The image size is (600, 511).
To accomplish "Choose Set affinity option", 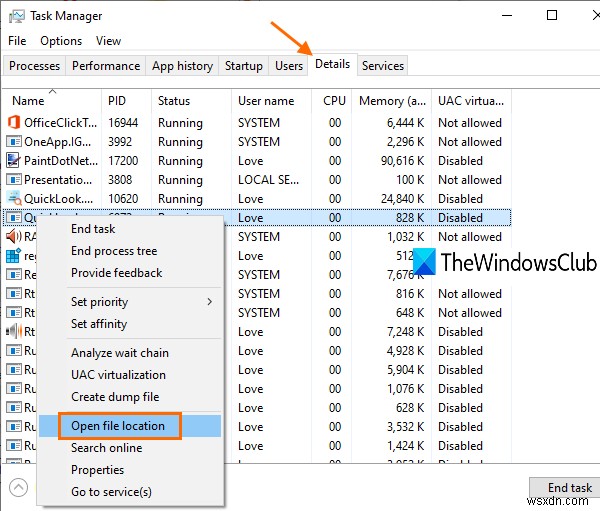I will tap(130, 324).
